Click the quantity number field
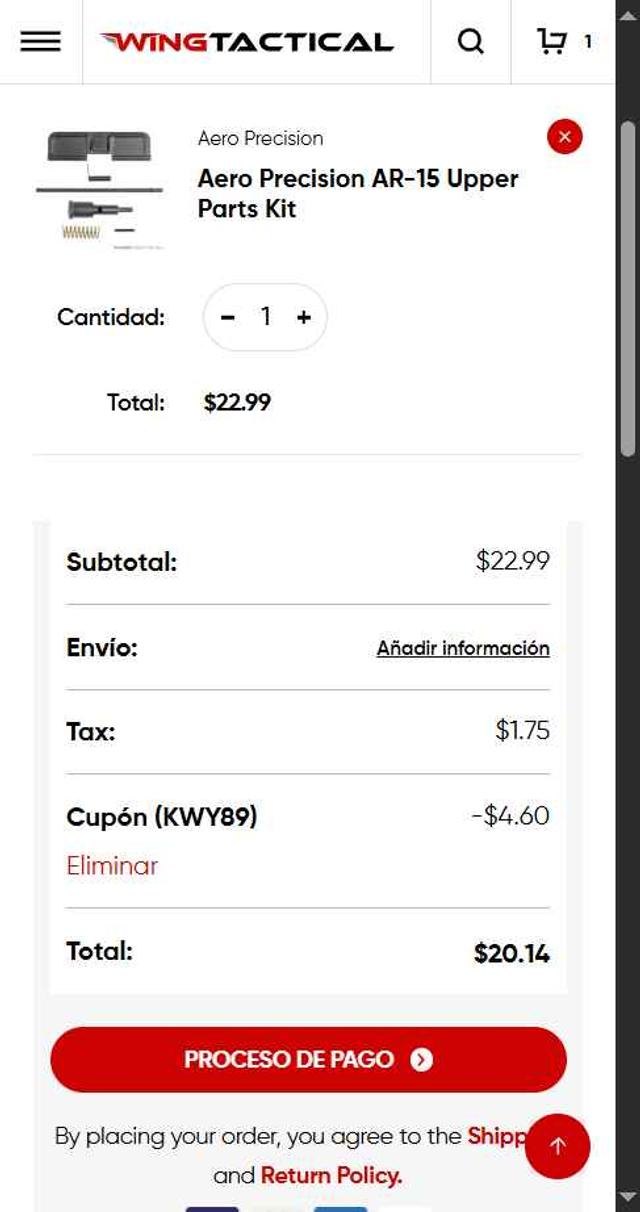 tap(266, 317)
